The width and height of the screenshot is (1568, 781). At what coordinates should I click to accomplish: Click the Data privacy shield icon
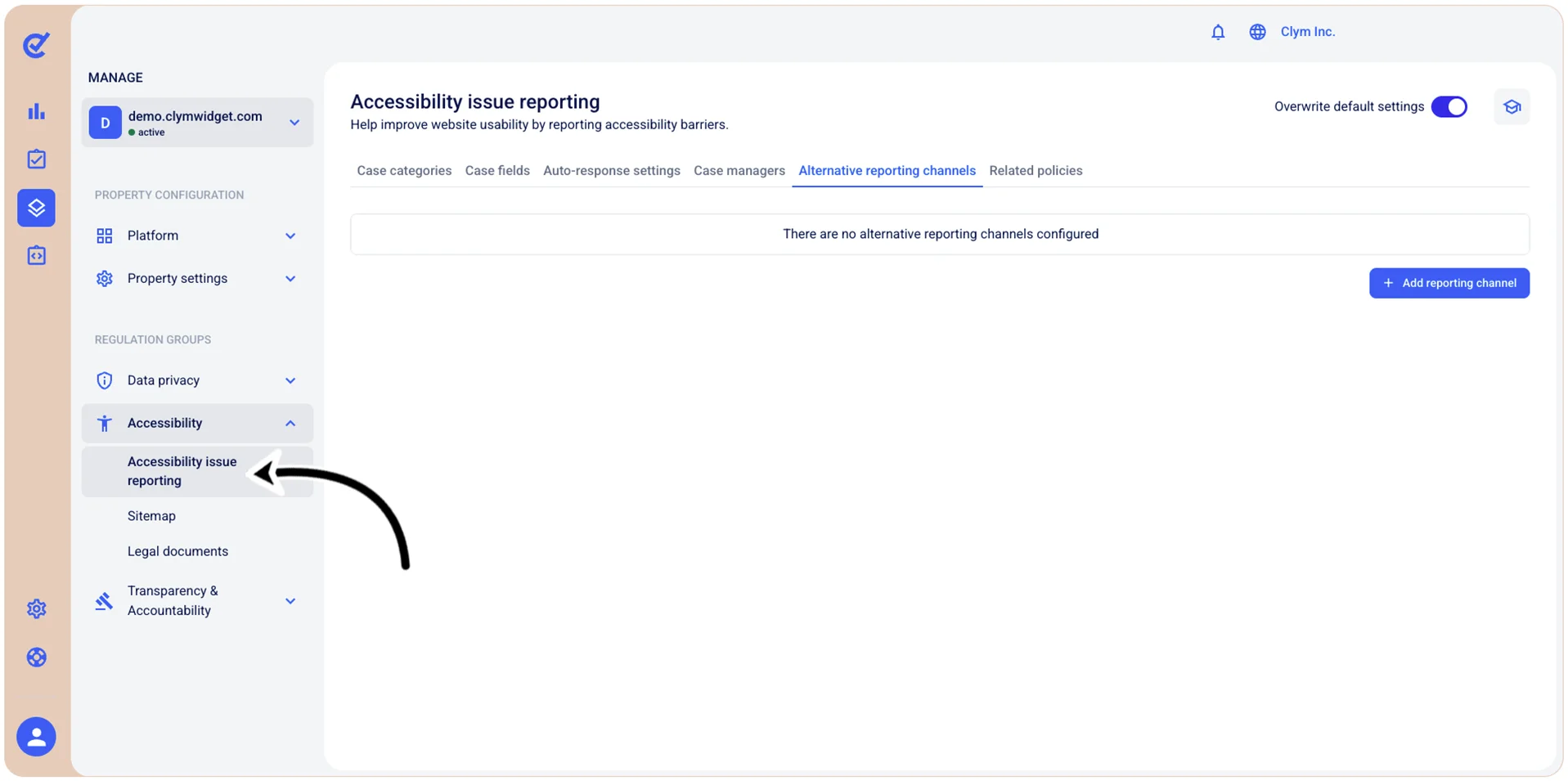105,380
